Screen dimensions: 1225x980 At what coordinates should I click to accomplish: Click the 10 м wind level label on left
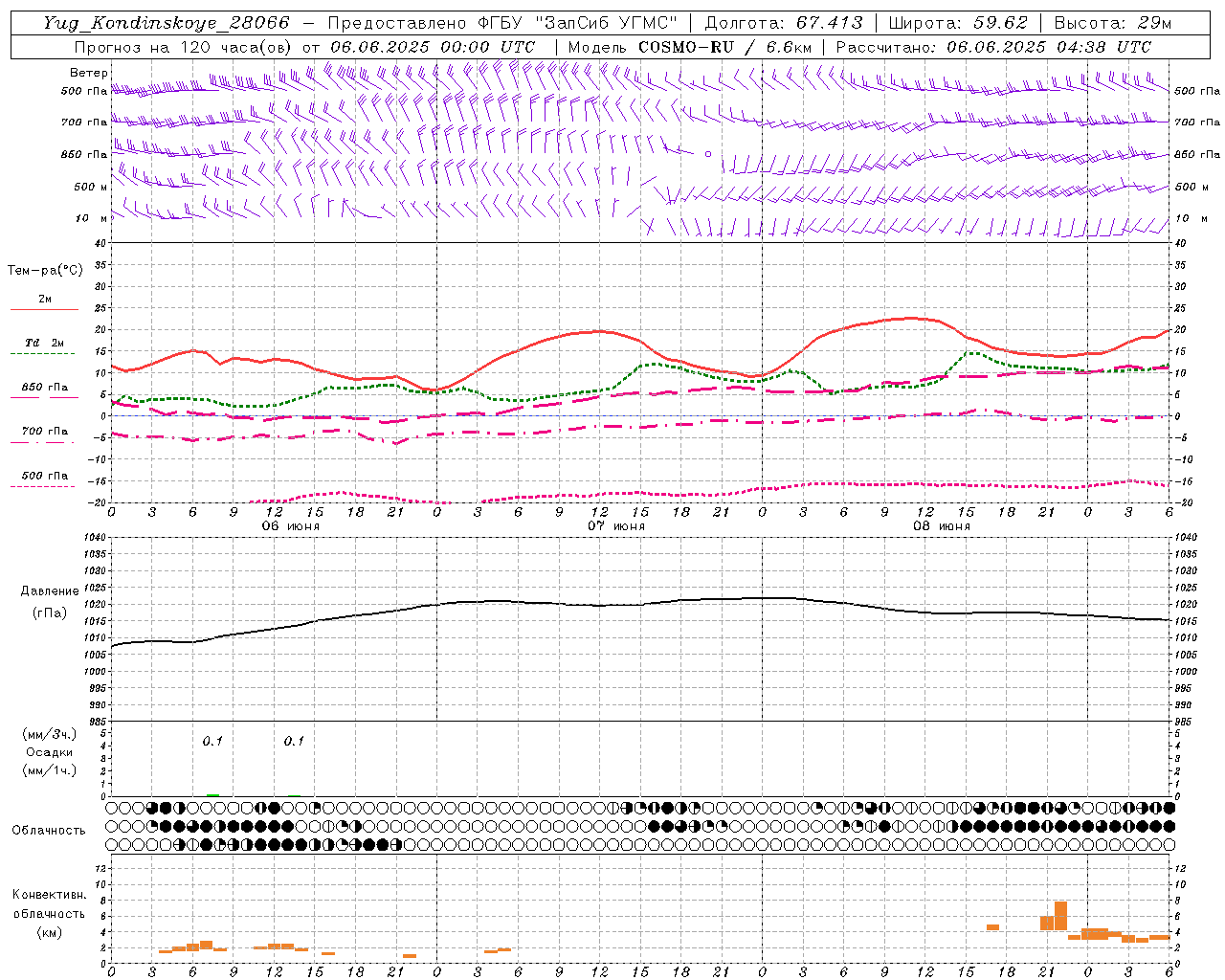pos(91,218)
